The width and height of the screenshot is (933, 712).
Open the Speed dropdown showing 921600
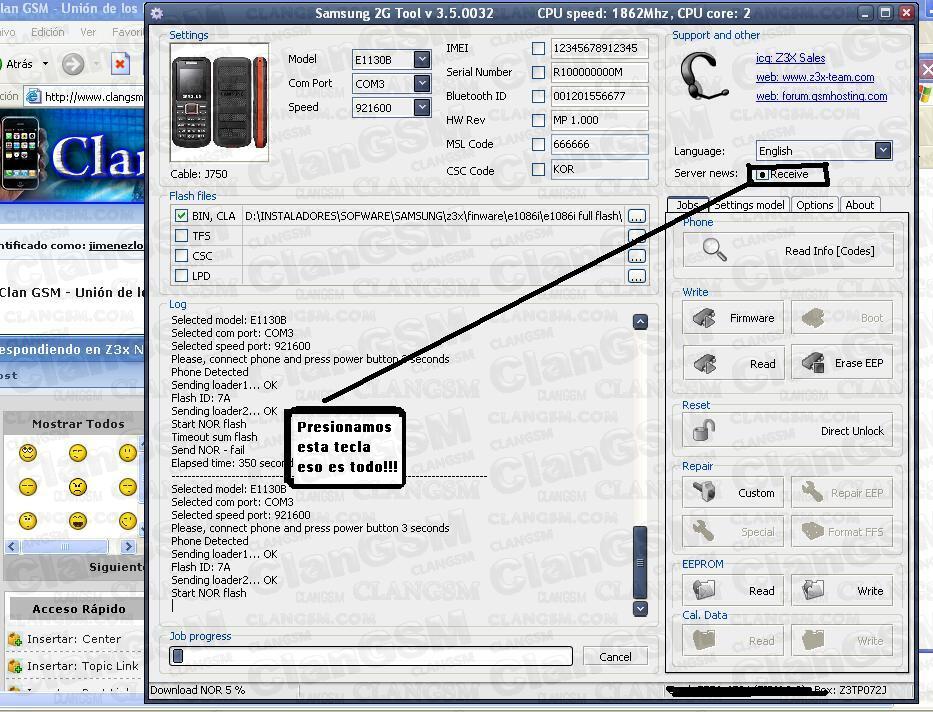click(x=422, y=108)
